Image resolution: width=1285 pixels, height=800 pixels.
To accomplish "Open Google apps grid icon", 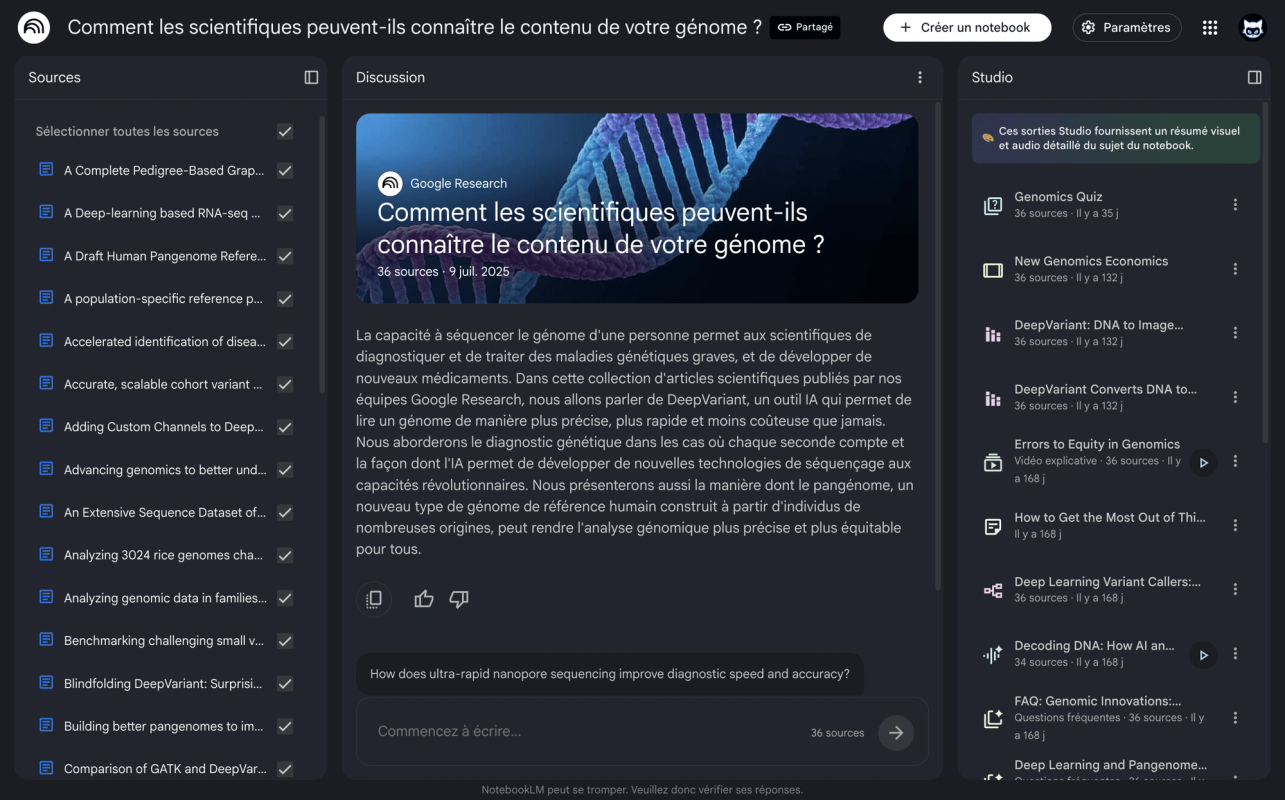I will coord(1210,28).
